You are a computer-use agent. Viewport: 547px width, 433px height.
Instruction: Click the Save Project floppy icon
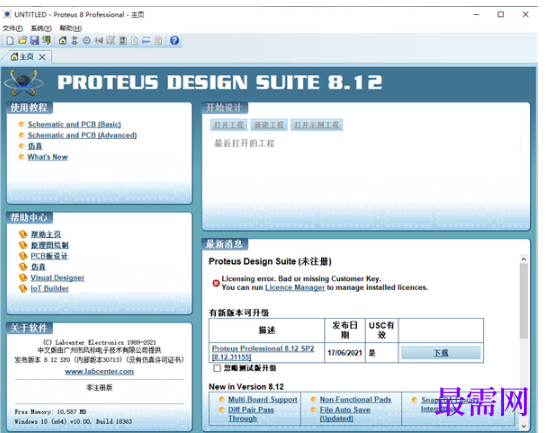[34, 40]
